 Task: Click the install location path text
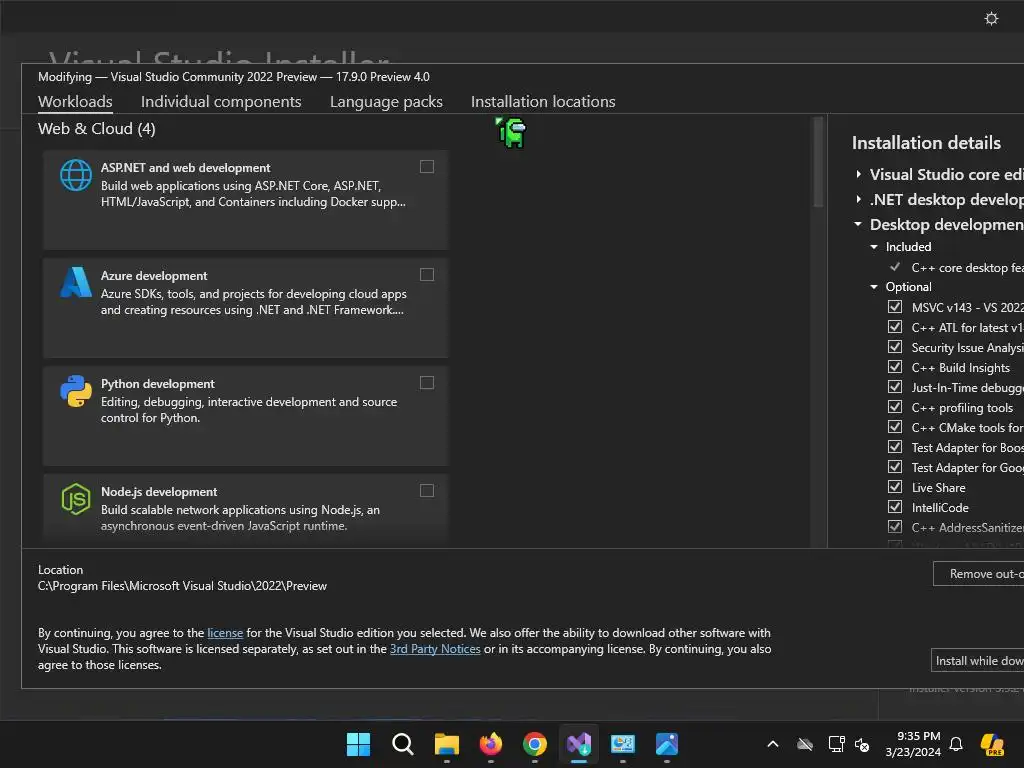point(182,586)
